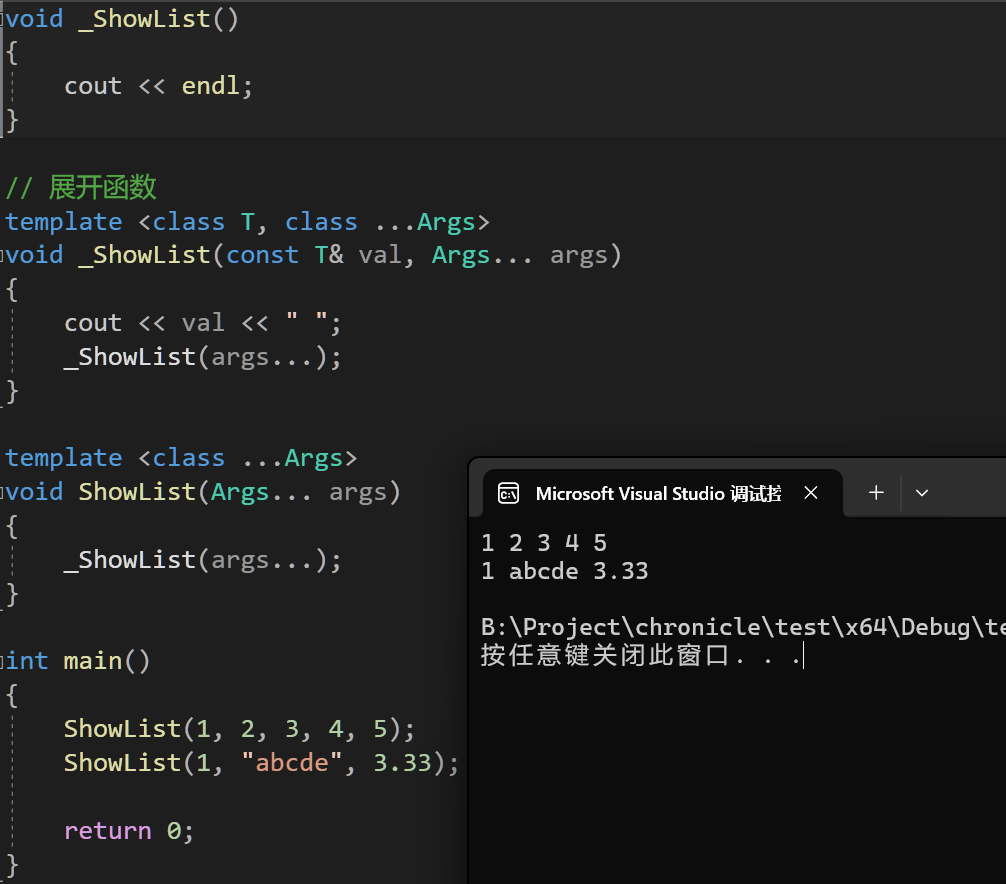Click the console icon in the terminal tab
Image resolution: width=1006 pixels, height=884 pixels.
(508, 493)
